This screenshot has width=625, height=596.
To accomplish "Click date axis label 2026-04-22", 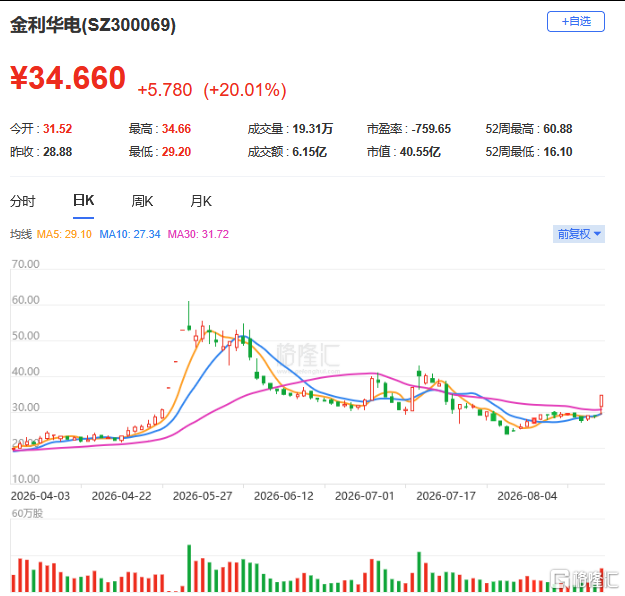I will point(122,496).
